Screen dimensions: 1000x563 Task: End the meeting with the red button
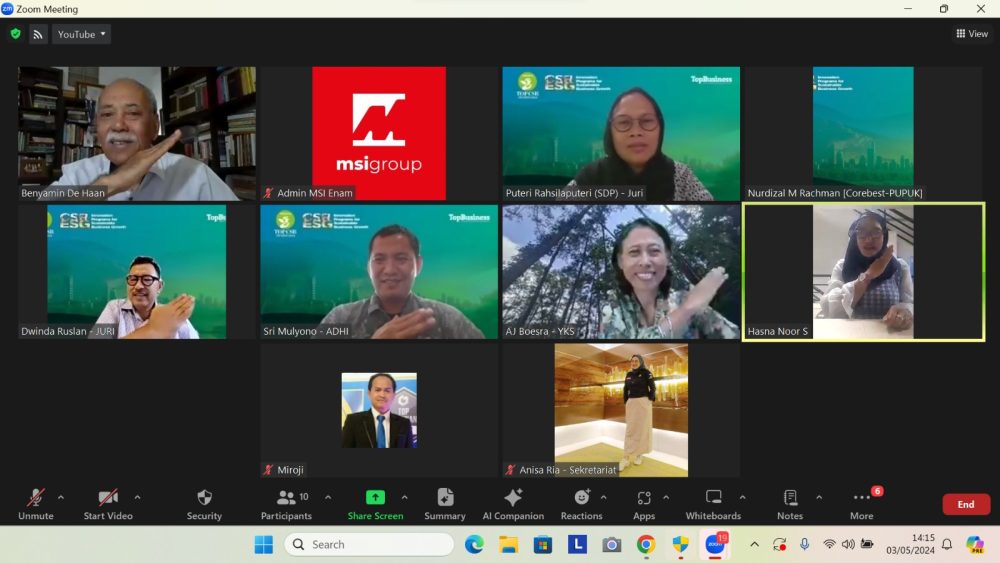click(965, 504)
